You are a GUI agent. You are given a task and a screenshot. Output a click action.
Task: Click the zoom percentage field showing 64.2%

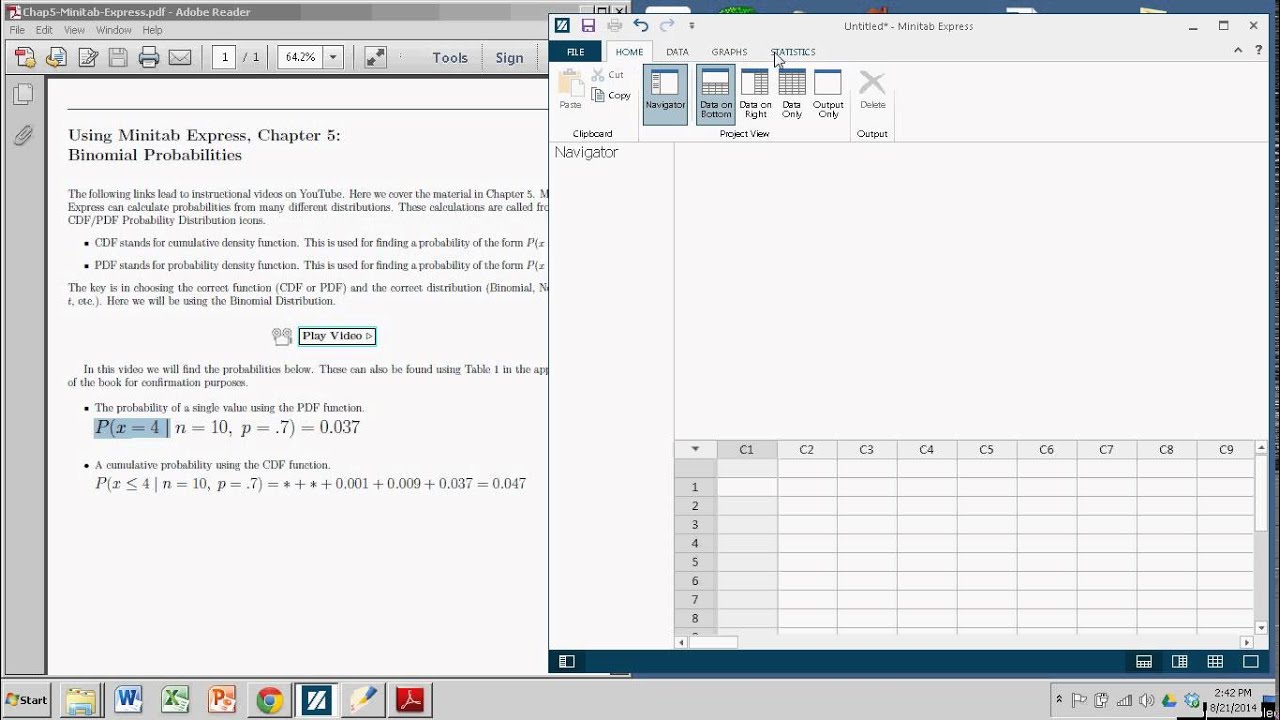[301, 57]
